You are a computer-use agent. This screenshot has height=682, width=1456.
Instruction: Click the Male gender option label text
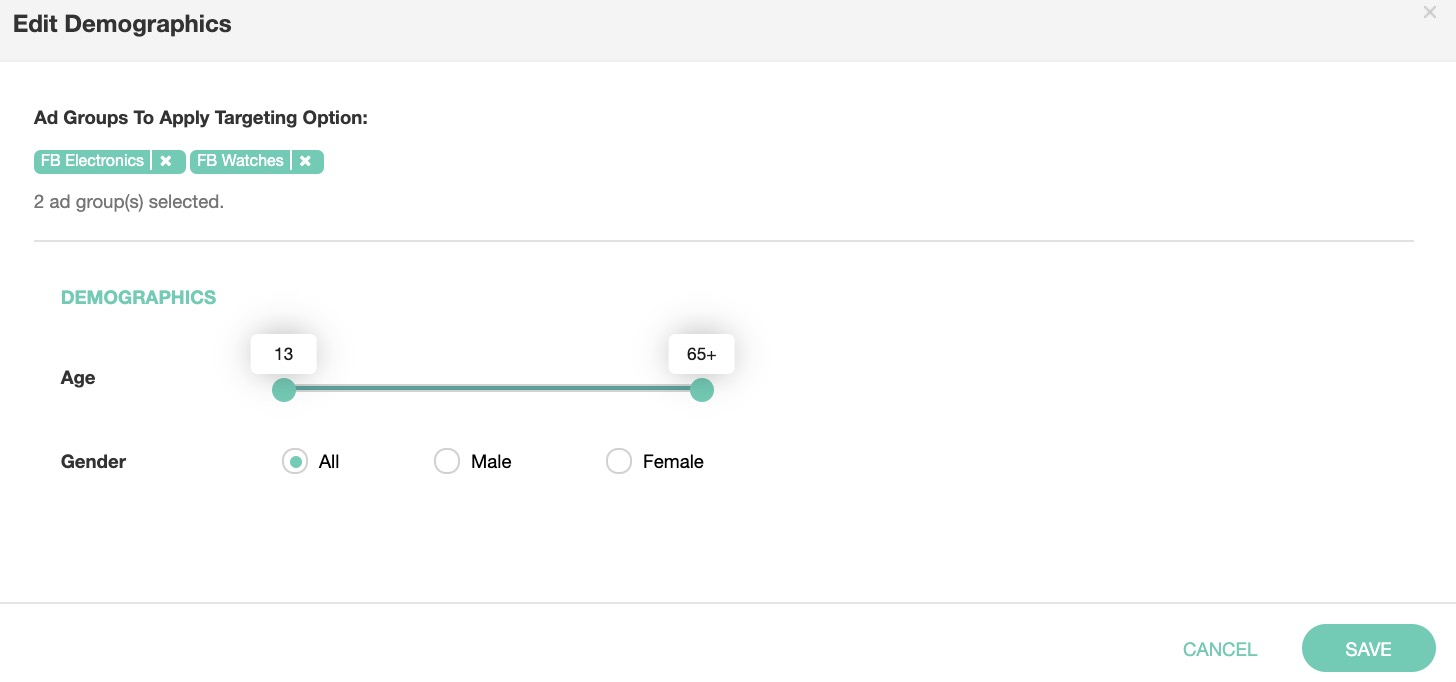click(491, 462)
